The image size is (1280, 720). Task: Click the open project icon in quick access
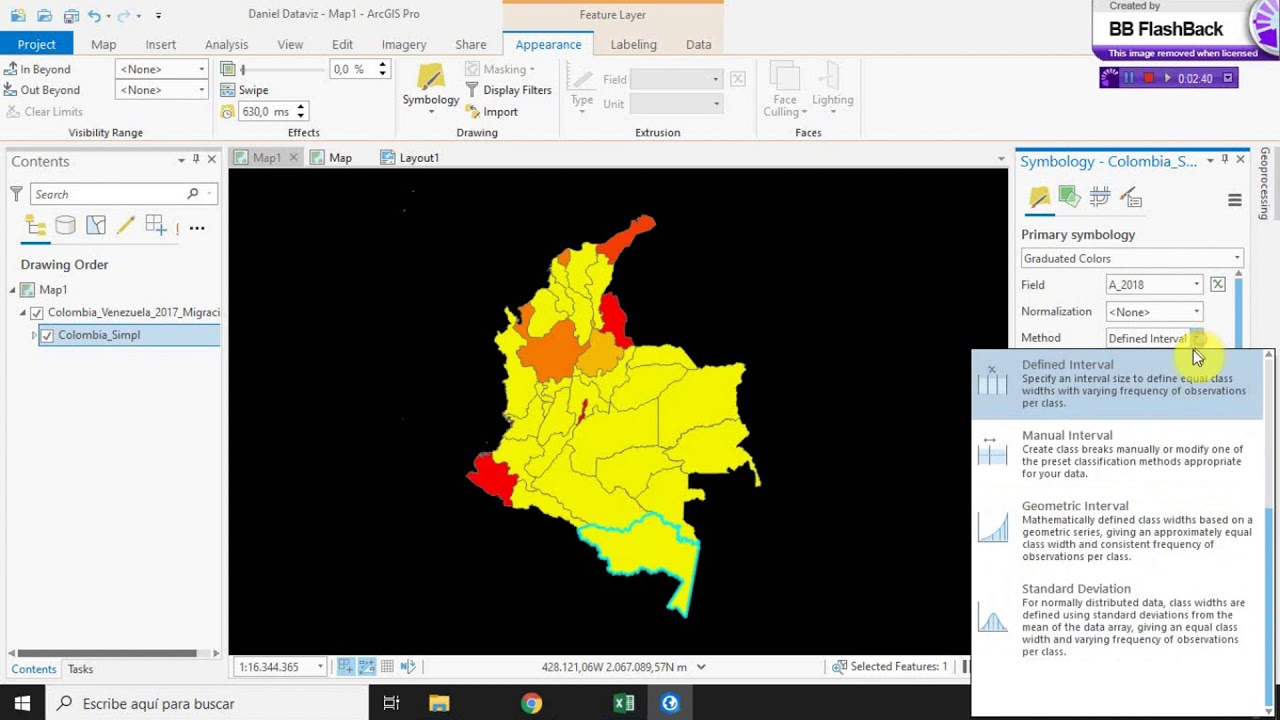(x=44, y=16)
